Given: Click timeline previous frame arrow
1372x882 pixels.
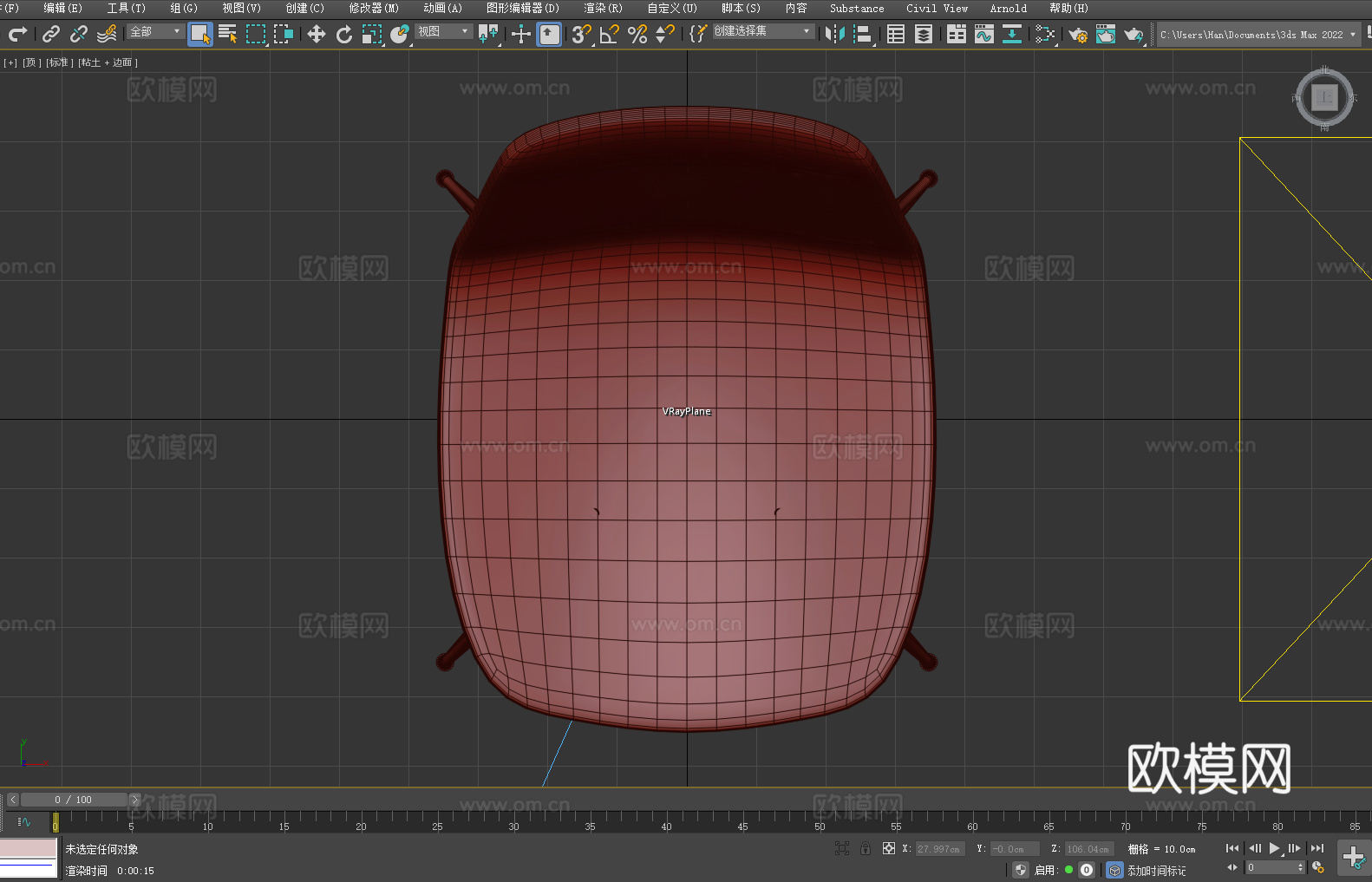Looking at the screenshot, I should (x=13, y=800).
